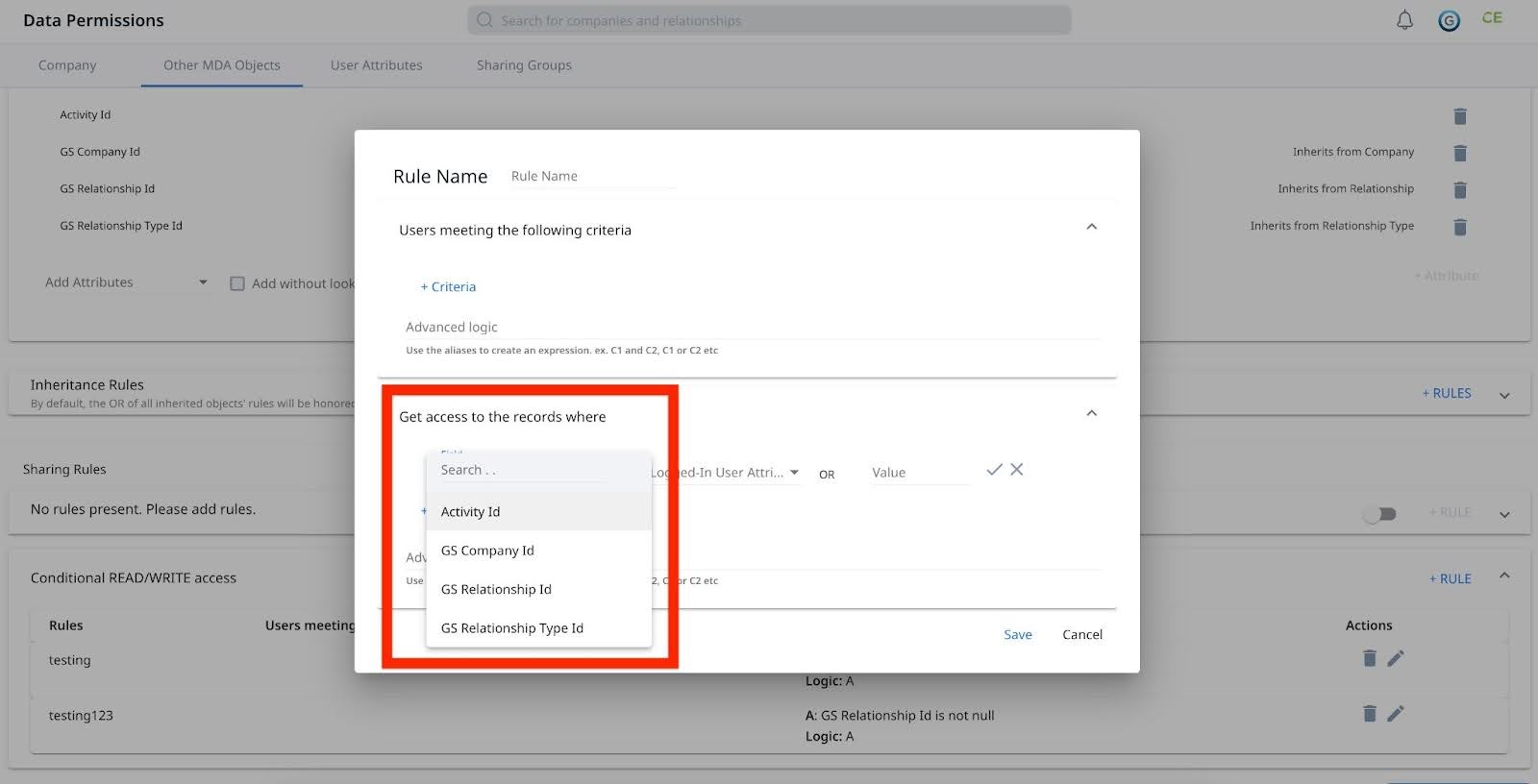Save the rule

[x=1018, y=634]
